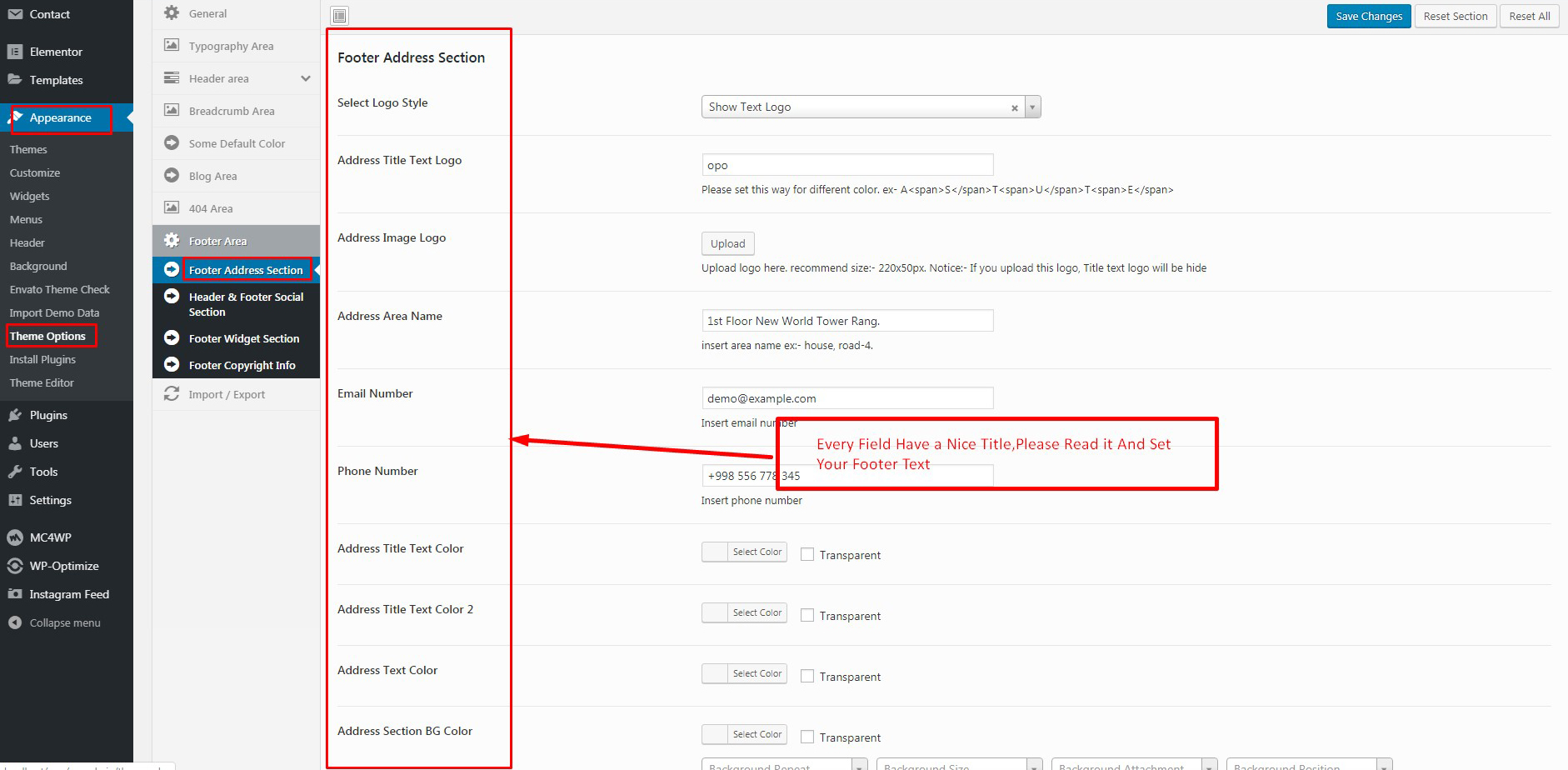Open the Background Position dropdown
1568x770 pixels.
1309,764
